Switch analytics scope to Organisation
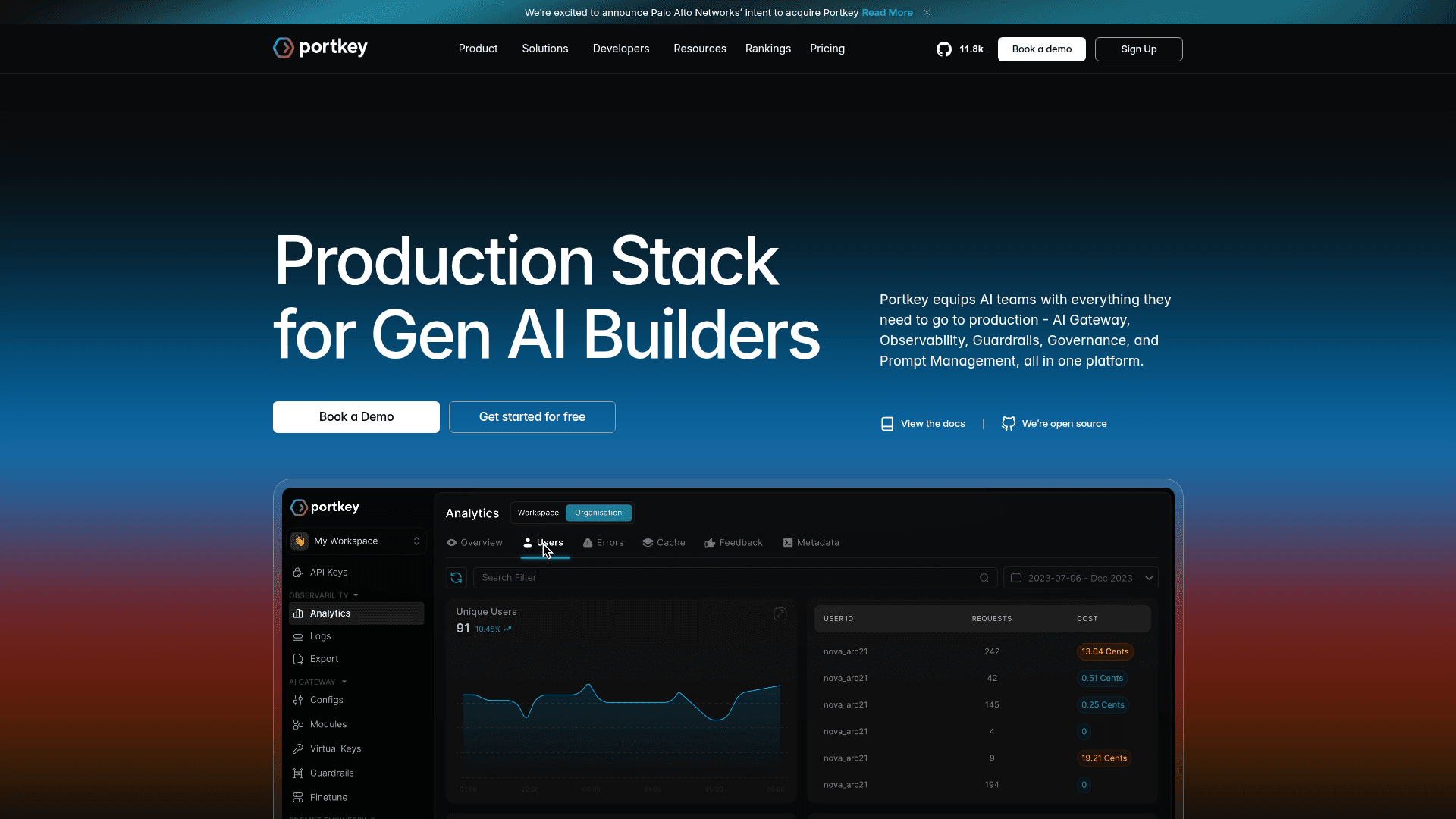Image resolution: width=1456 pixels, height=819 pixels. coord(598,513)
